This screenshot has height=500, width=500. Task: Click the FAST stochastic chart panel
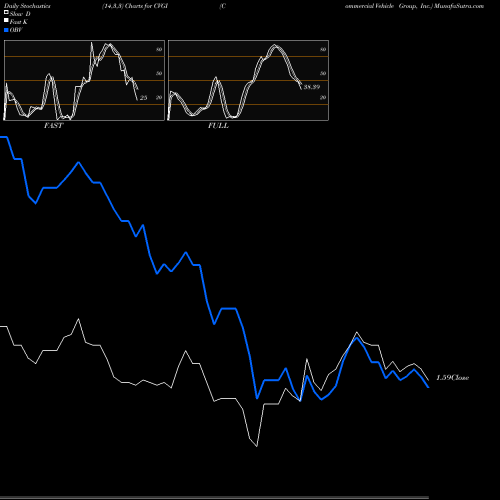point(84,80)
